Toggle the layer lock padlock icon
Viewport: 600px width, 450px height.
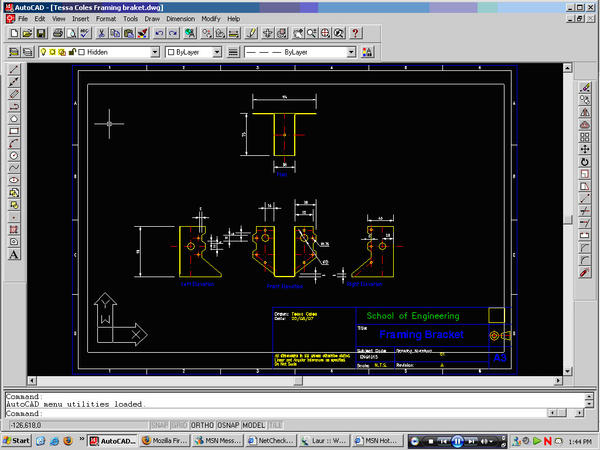click(x=72, y=52)
